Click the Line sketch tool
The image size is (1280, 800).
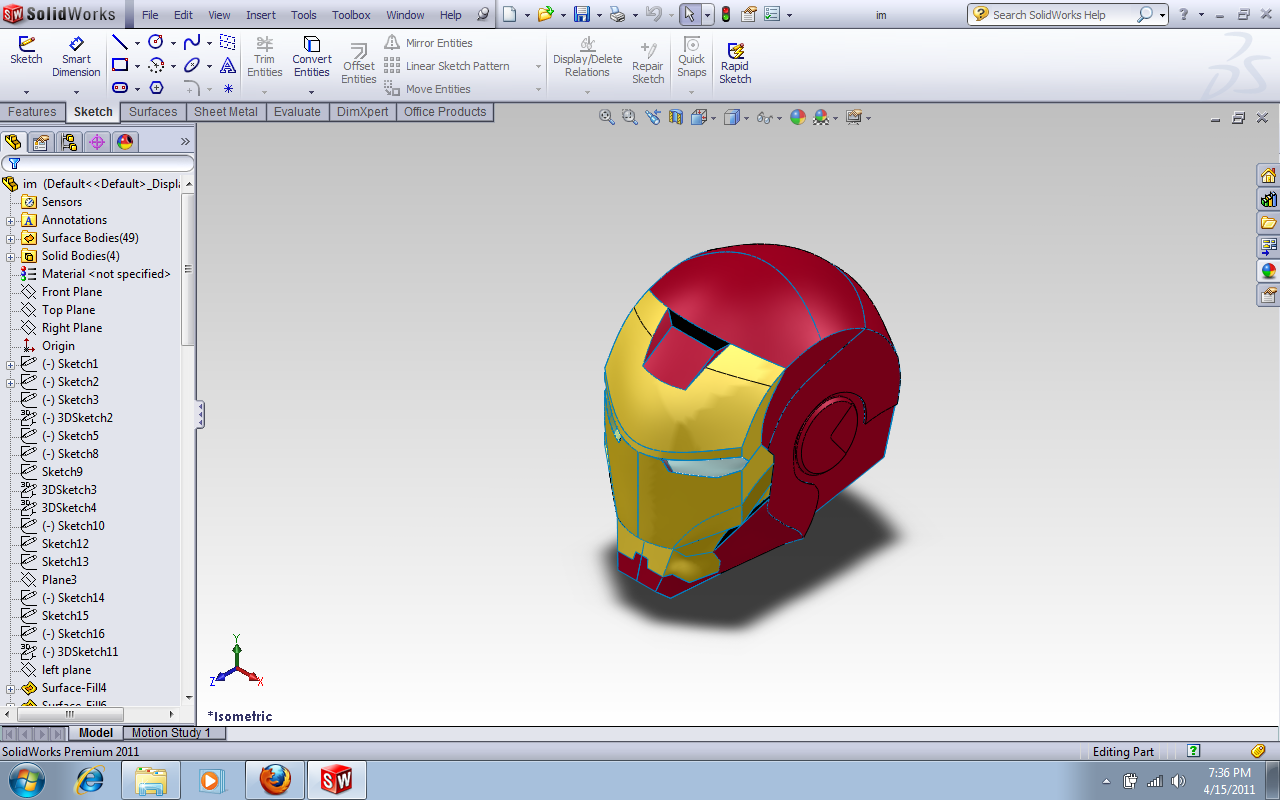pos(119,42)
